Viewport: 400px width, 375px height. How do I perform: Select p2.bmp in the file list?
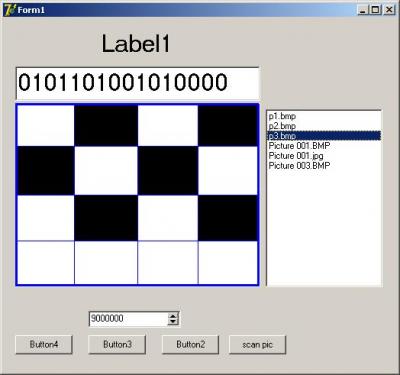(324, 126)
